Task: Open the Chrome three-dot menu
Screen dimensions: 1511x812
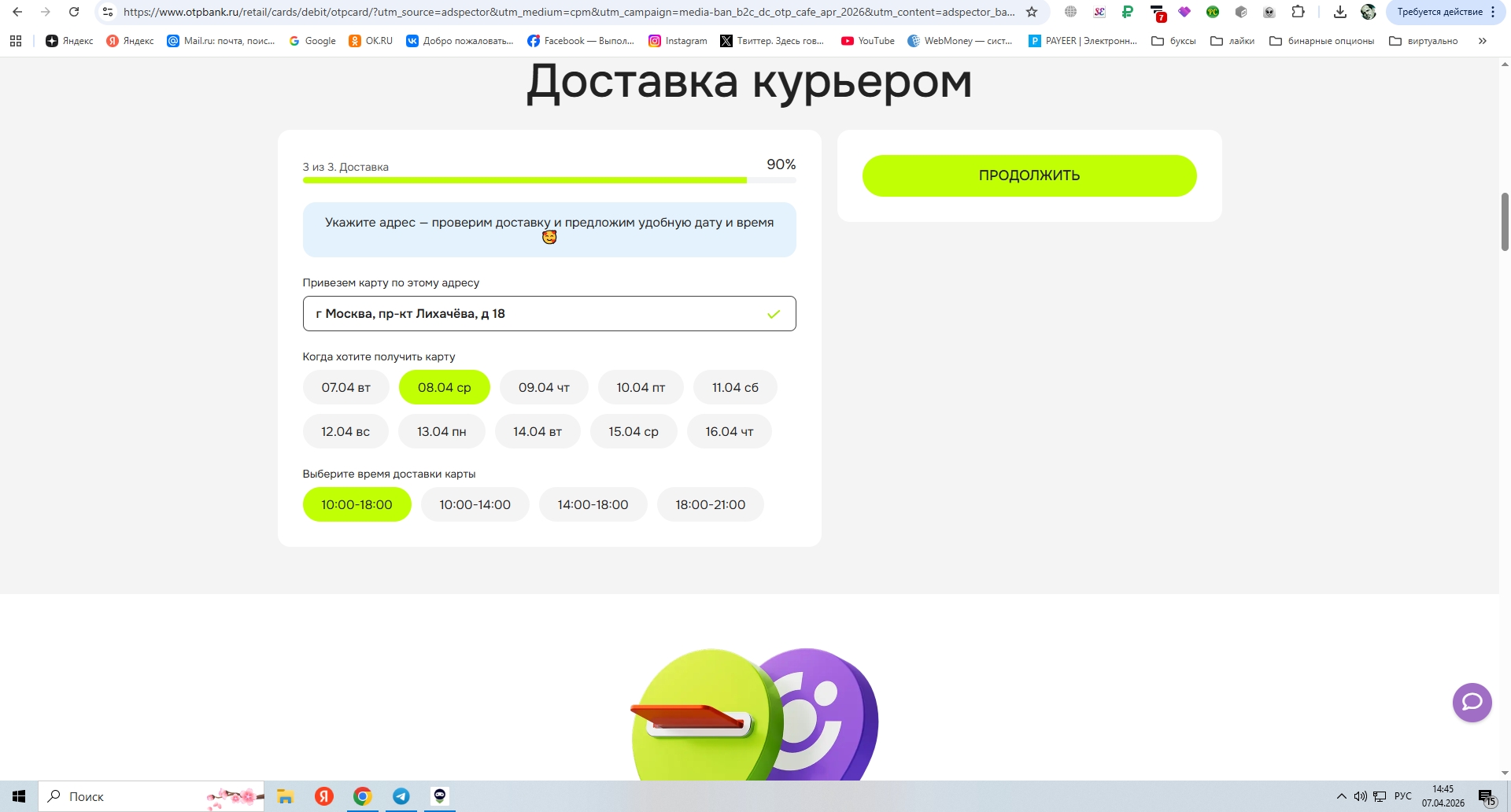Action: point(1493,12)
